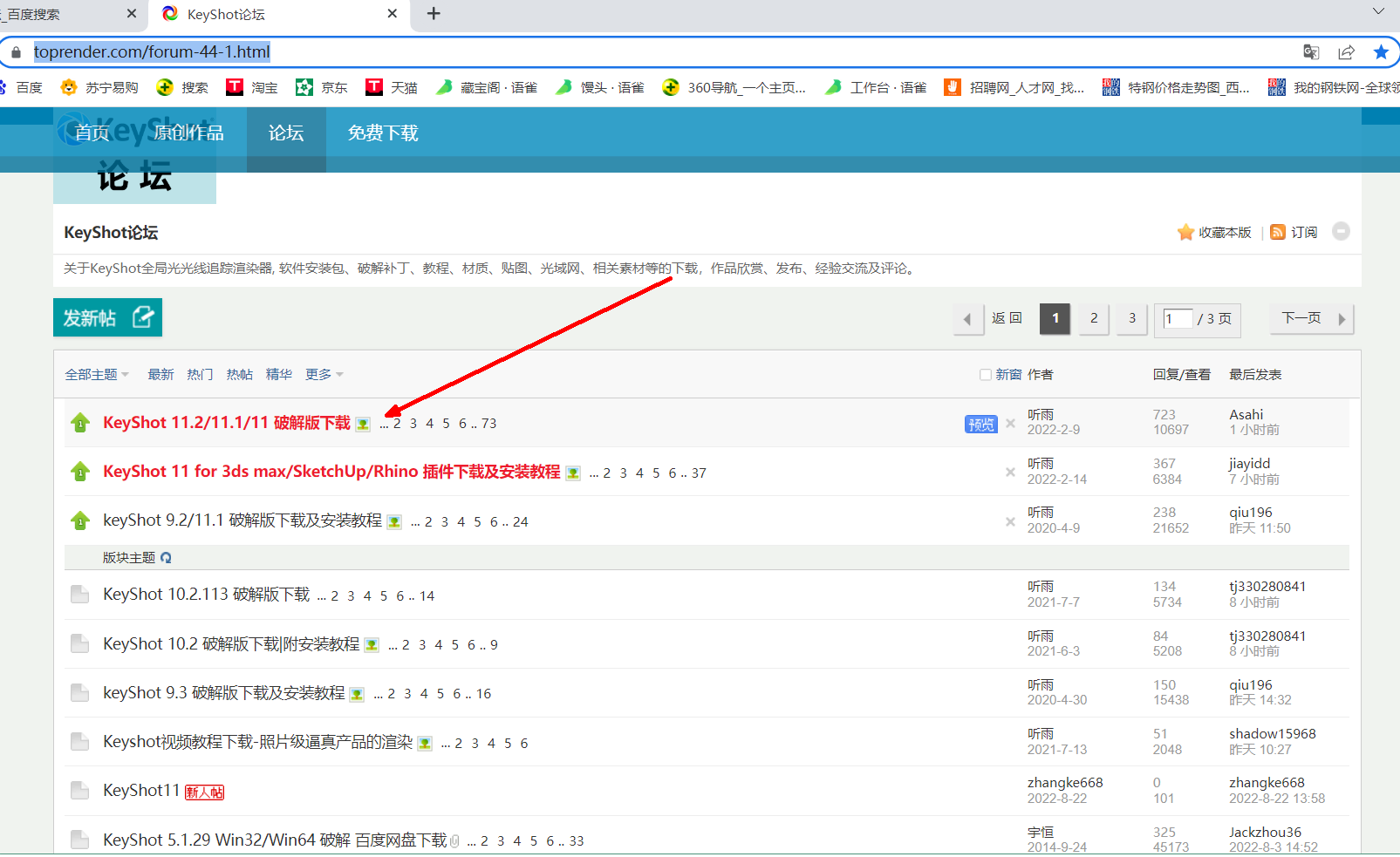Jump to page 73 of KeyShot 11.2 thread
Viewport: 1400px width, 857px height.
pos(488,424)
